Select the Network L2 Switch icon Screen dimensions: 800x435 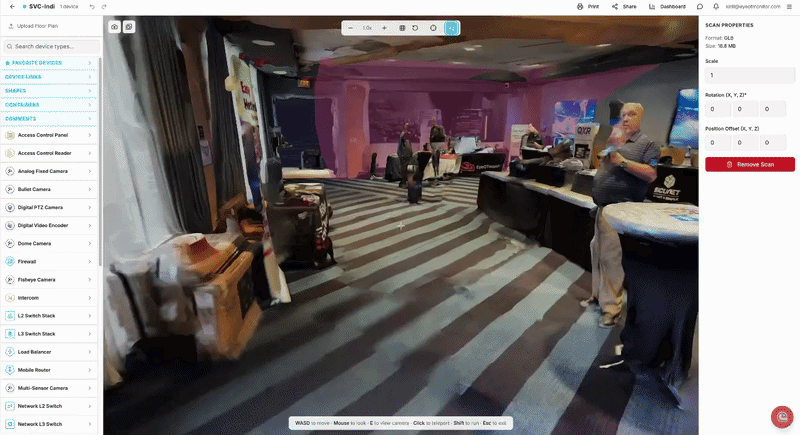tap(10, 406)
